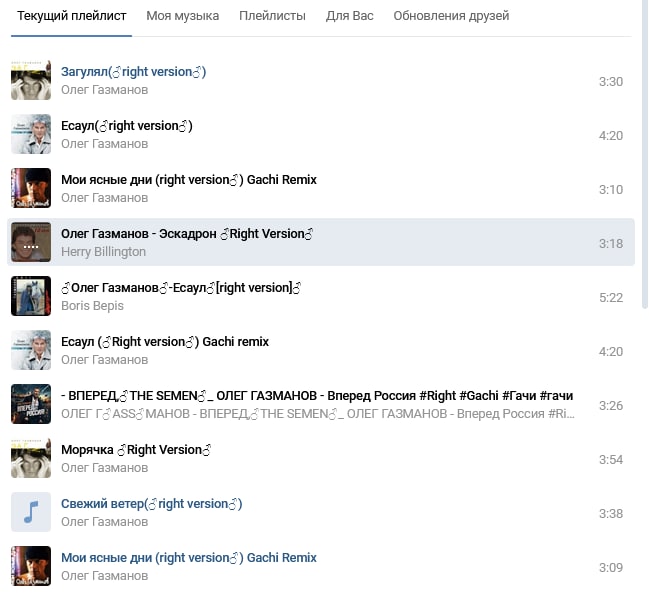Screen dimensions: 649x593
Task: Select Есаул (Right version) Gachi remix title
Action: (x=165, y=342)
